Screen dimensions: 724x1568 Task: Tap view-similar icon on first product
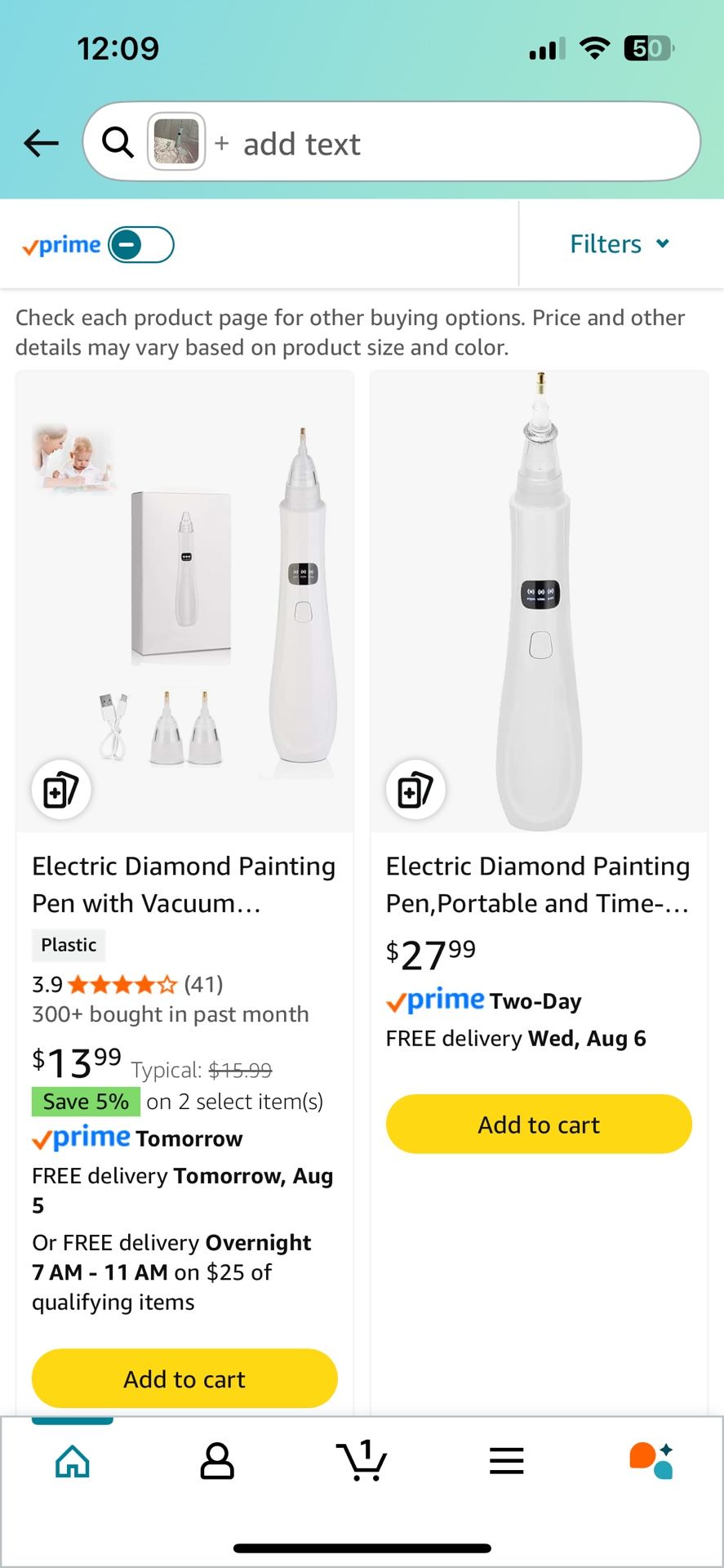pos(61,790)
